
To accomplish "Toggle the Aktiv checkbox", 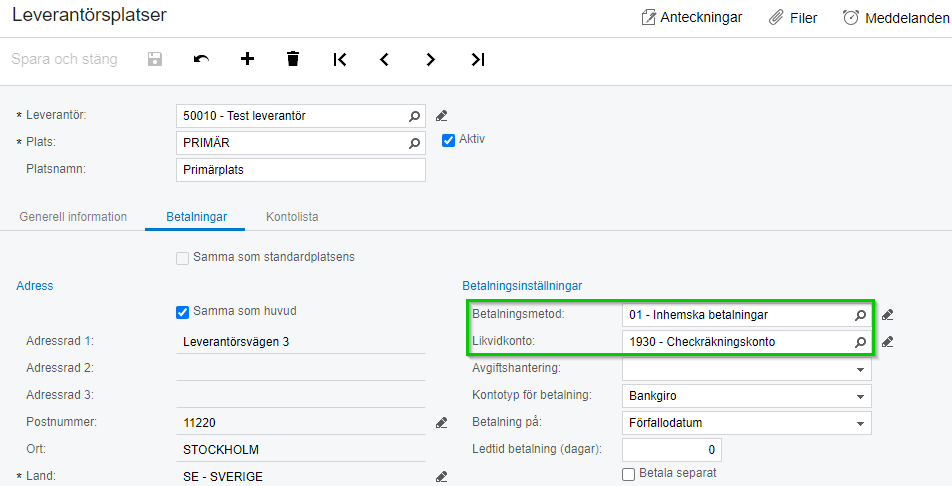I will 448,141.
